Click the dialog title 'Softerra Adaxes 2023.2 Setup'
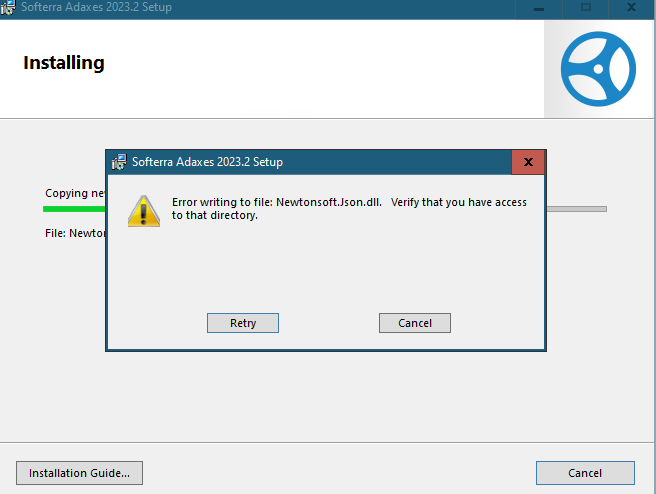The width and height of the screenshot is (656, 494). coord(208,162)
